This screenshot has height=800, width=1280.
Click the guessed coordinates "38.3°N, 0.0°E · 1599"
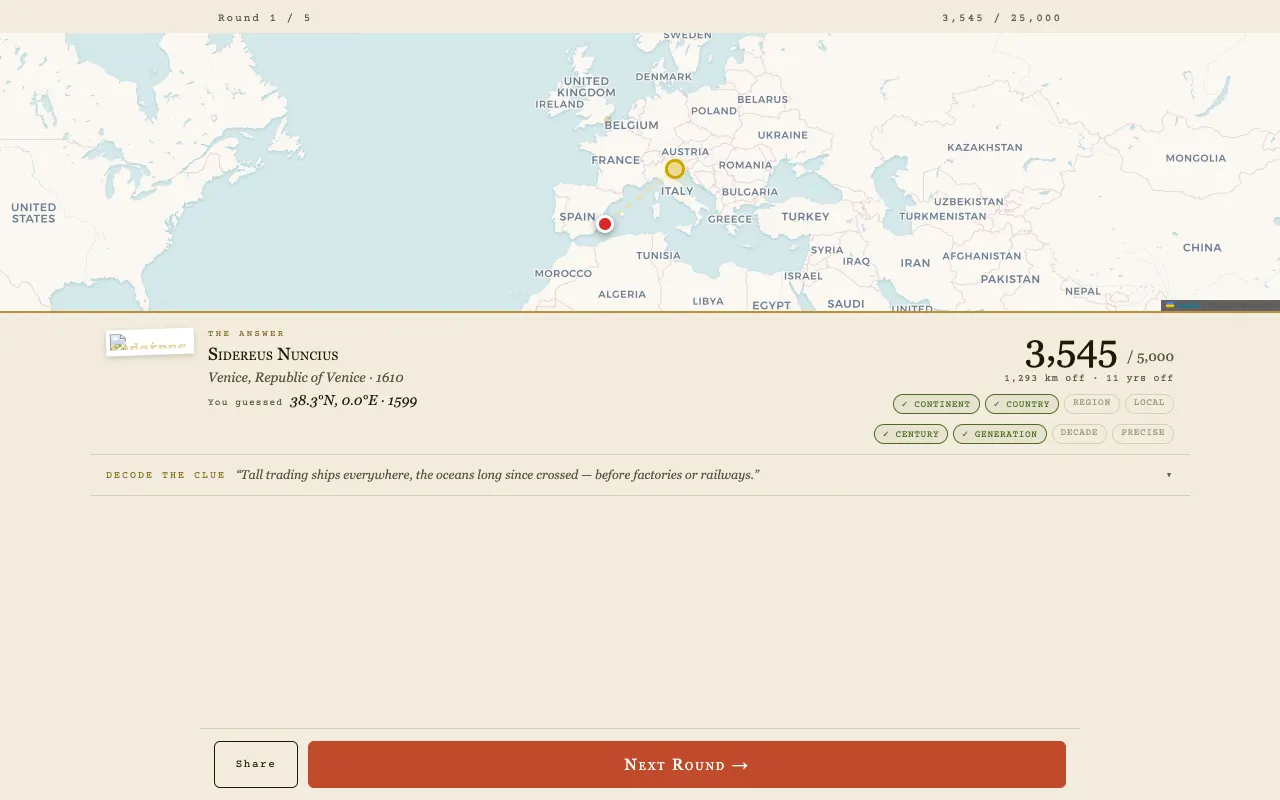353,401
